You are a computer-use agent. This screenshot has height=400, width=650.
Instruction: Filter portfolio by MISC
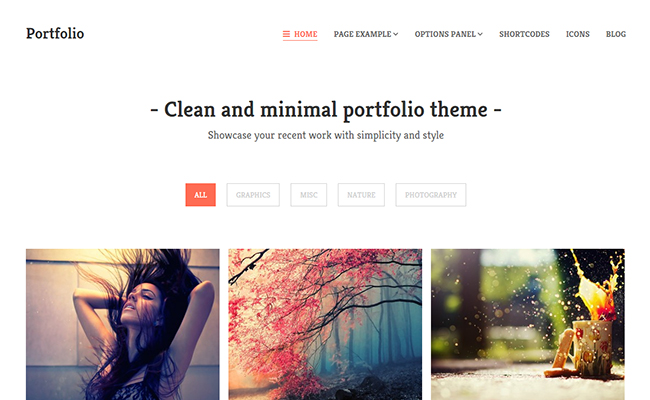click(308, 195)
